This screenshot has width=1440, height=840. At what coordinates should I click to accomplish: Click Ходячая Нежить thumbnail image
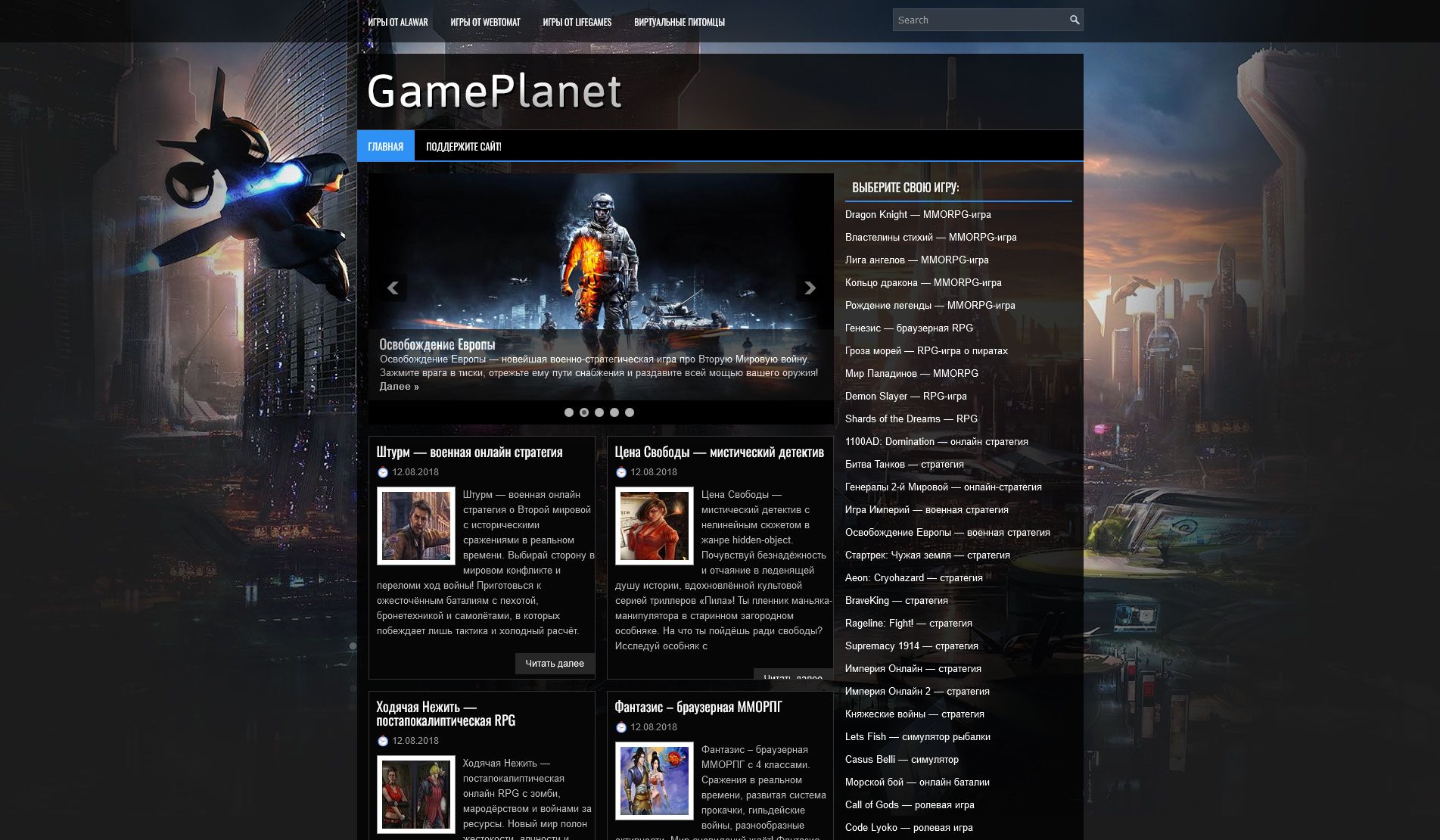(416, 795)
